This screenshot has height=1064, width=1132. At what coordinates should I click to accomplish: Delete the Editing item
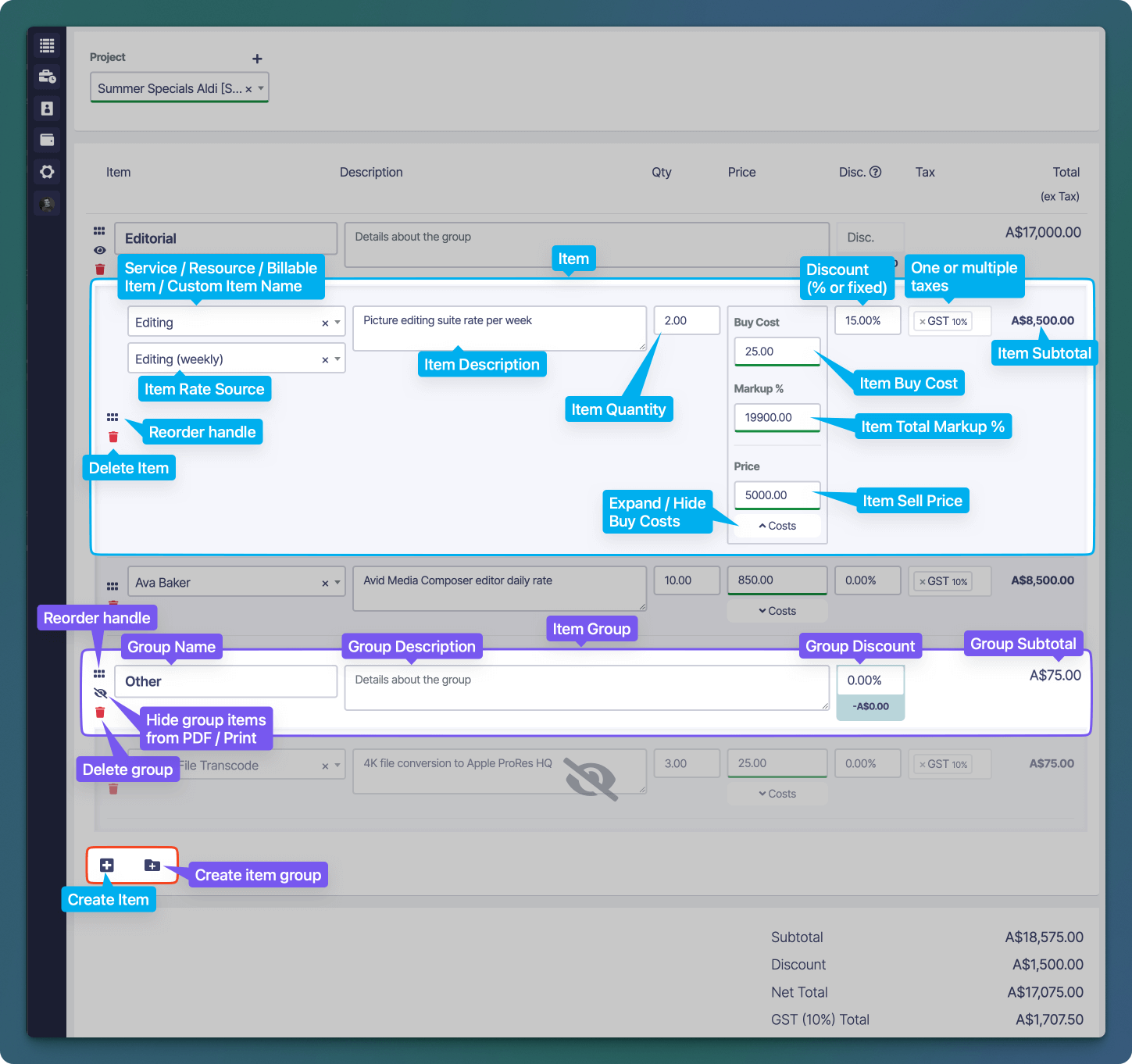113,437
